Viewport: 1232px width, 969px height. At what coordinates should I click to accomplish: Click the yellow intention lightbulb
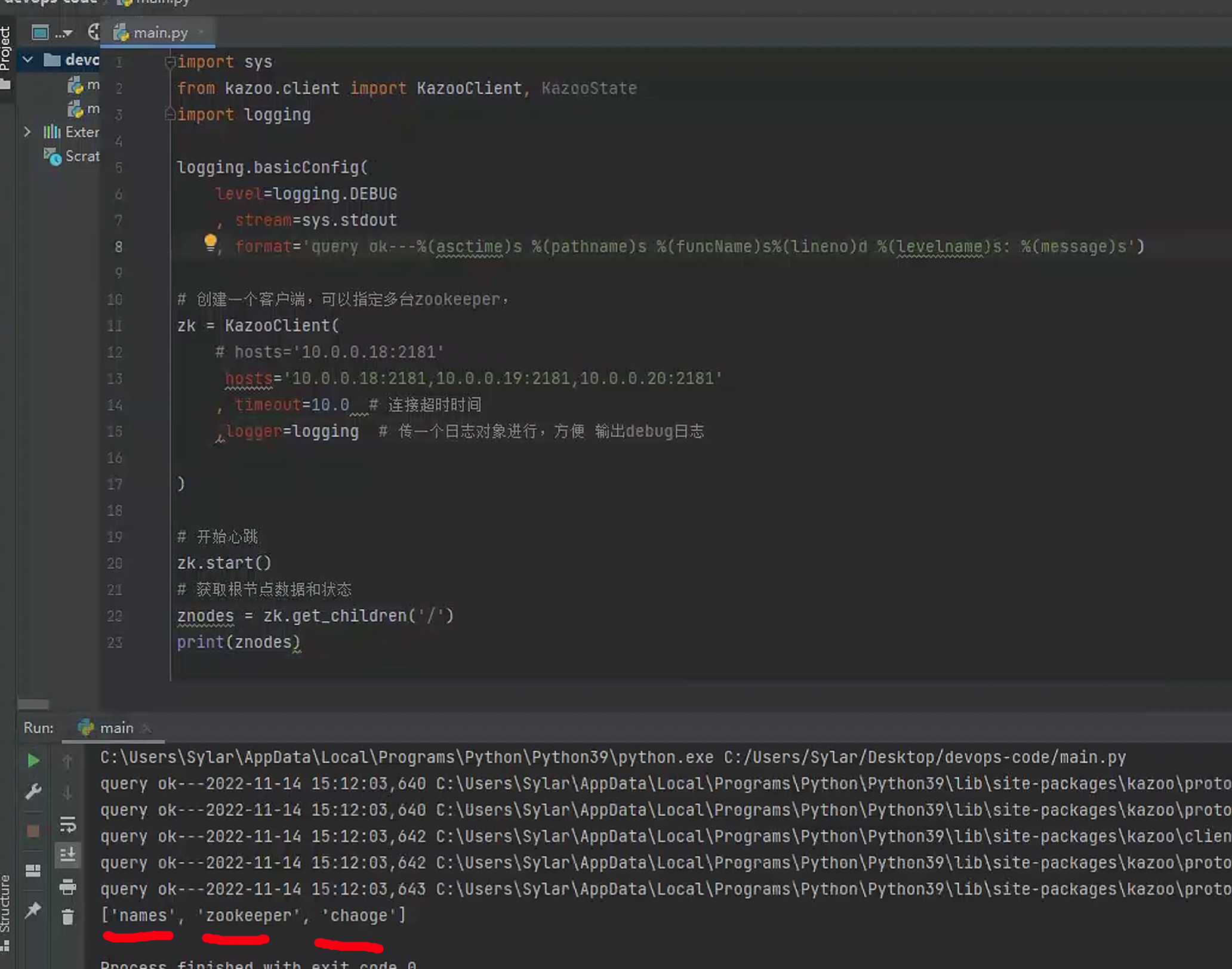point(210,242)
